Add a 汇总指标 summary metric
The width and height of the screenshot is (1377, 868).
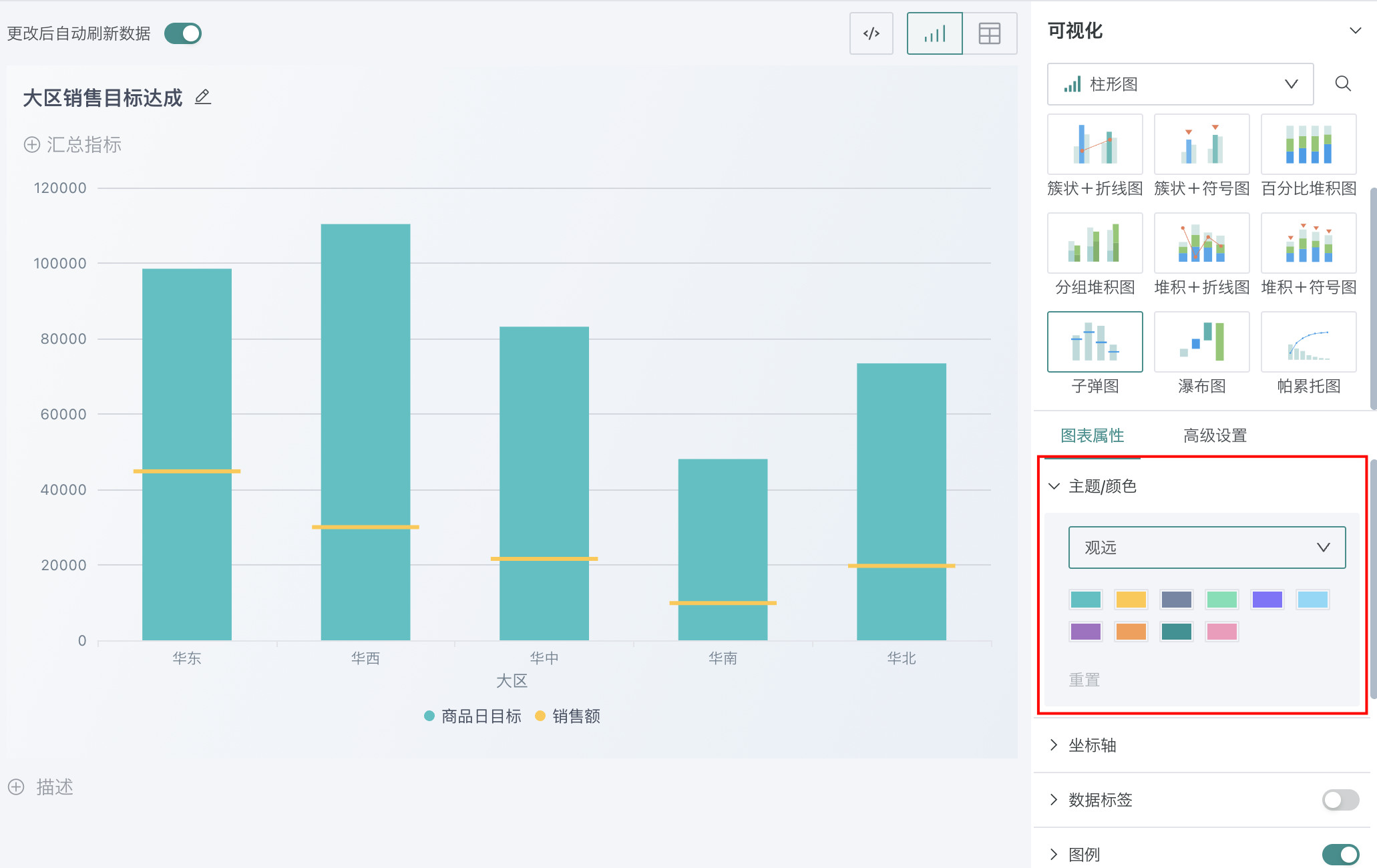pos(73,145)
